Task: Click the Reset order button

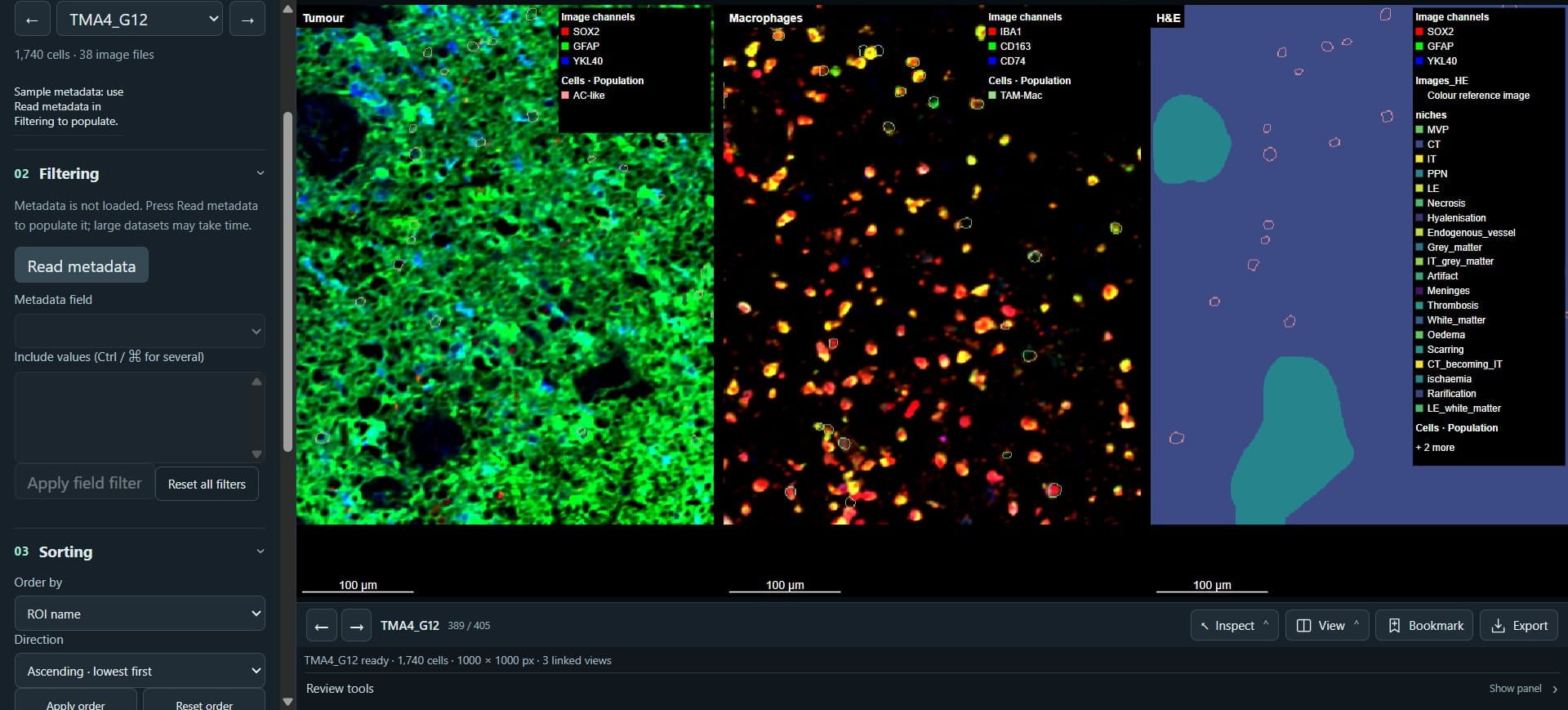Action: pyautogui.click(x=204, y=701)
